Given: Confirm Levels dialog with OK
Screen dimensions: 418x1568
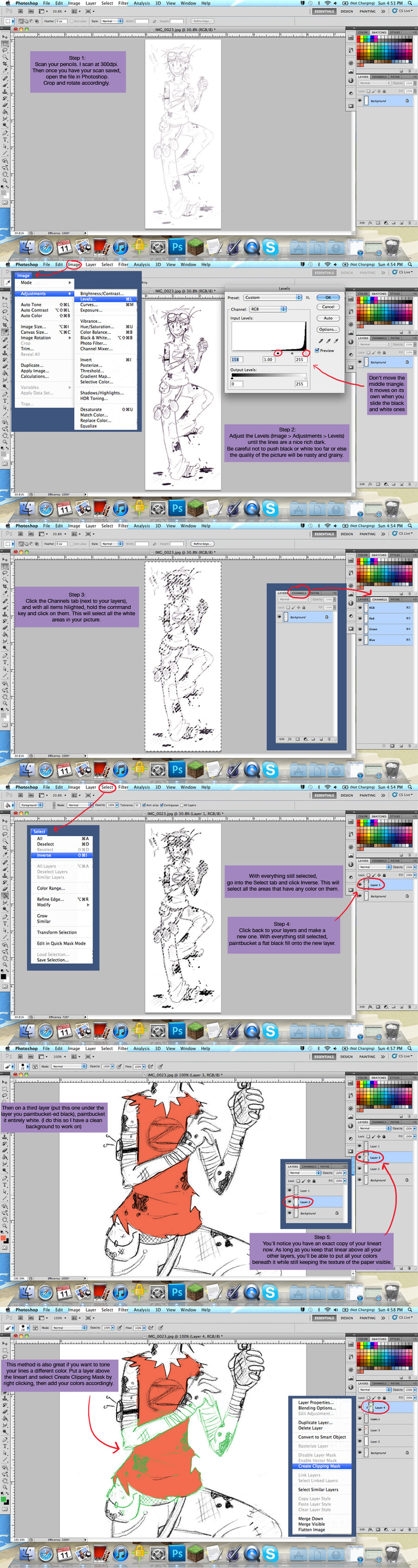Looking at the screenshot, I should pos(328,298).
